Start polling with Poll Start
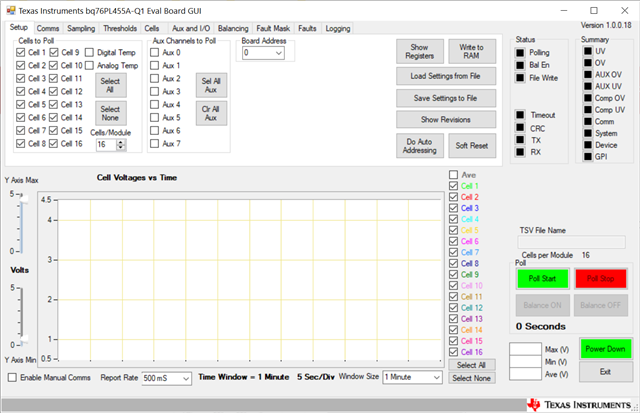640x413 pixels. point(542,279)
